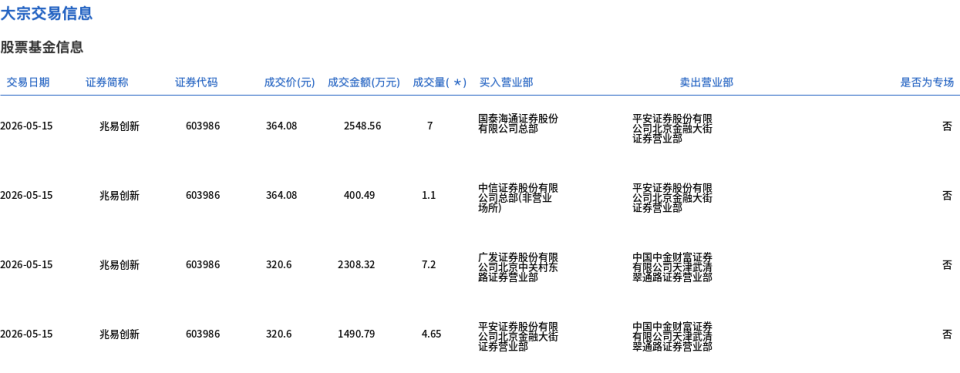Click the 大宗交易信息 page title
This screenshot has height=373, width=960.
point(47,13)
